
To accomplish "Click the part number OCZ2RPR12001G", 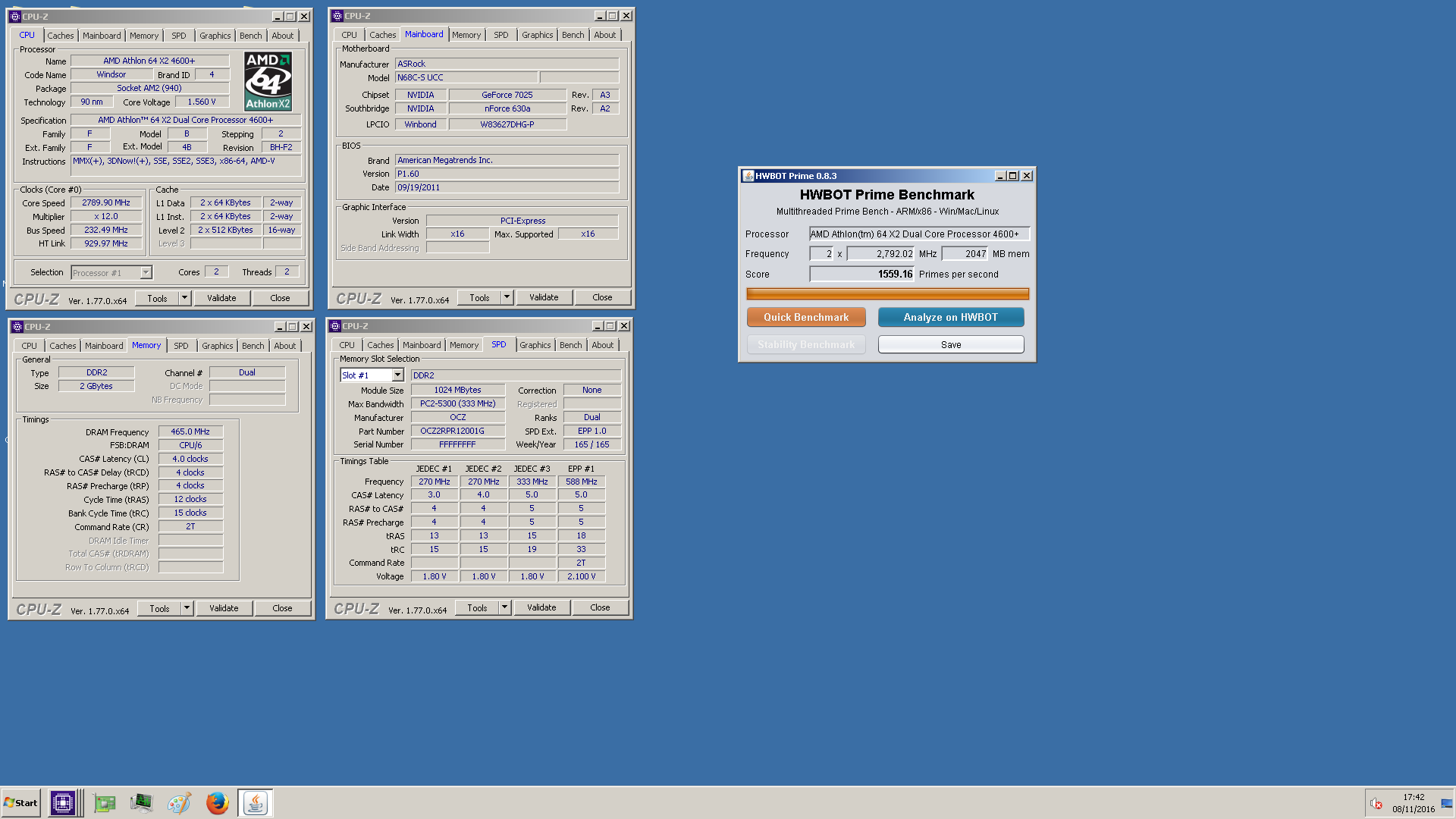I will click(458, 431).
